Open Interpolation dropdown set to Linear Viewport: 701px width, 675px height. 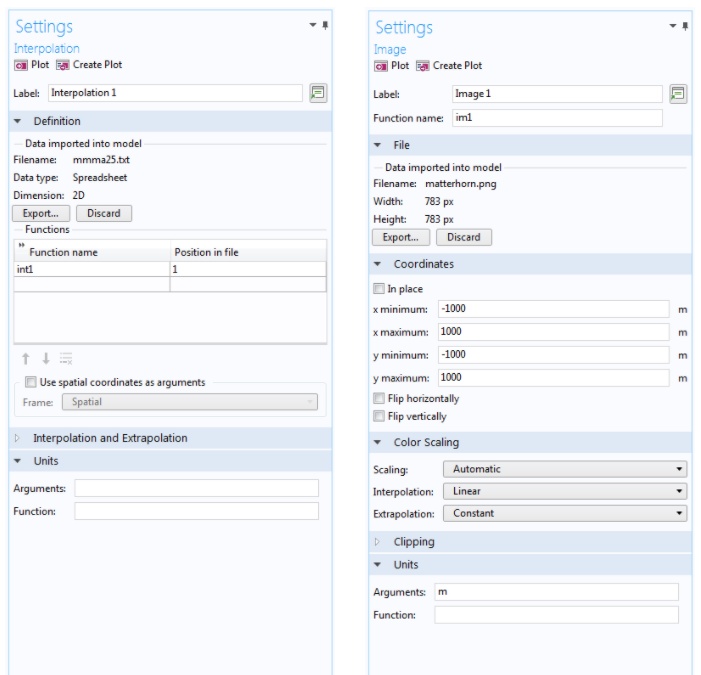[565, 491]
